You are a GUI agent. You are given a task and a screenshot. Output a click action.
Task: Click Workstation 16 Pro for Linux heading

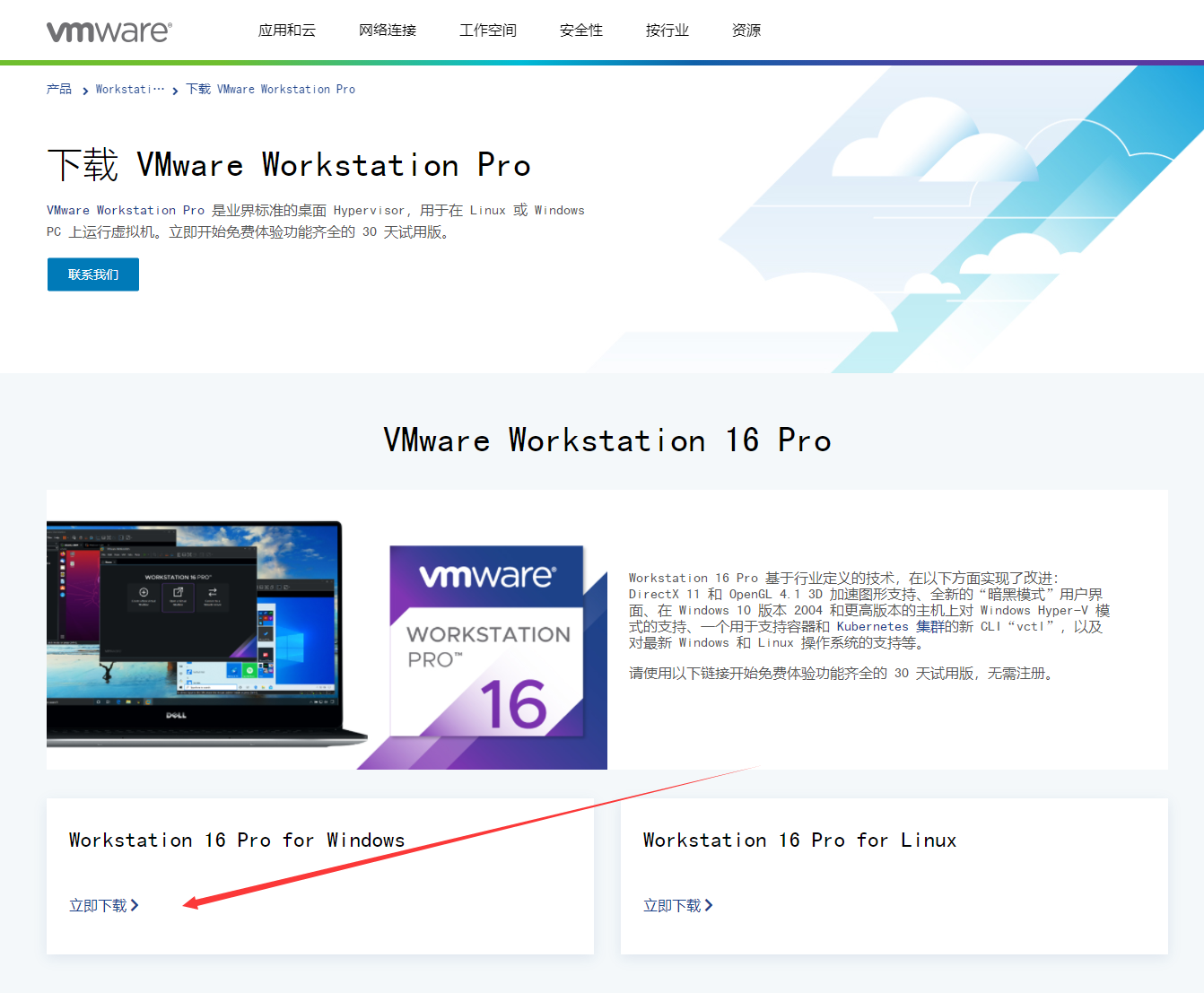(799, 840)
